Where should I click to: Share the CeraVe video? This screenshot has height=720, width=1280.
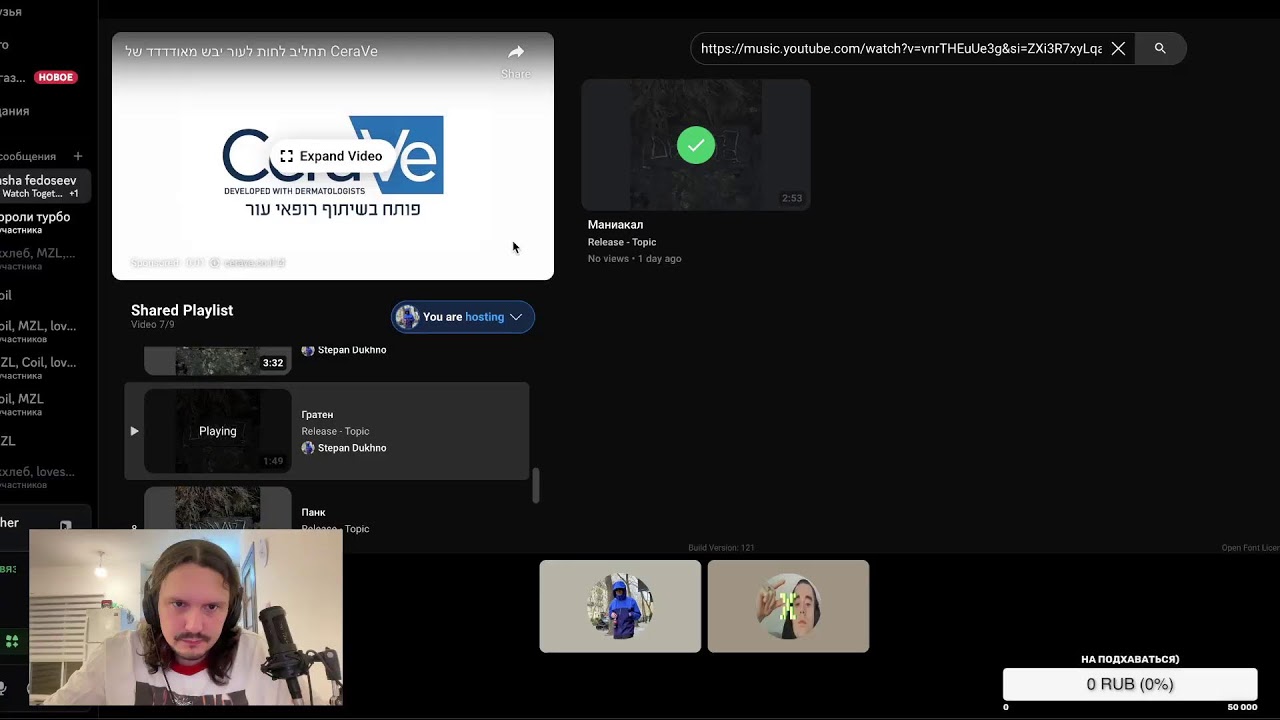[x=516, y=60]
